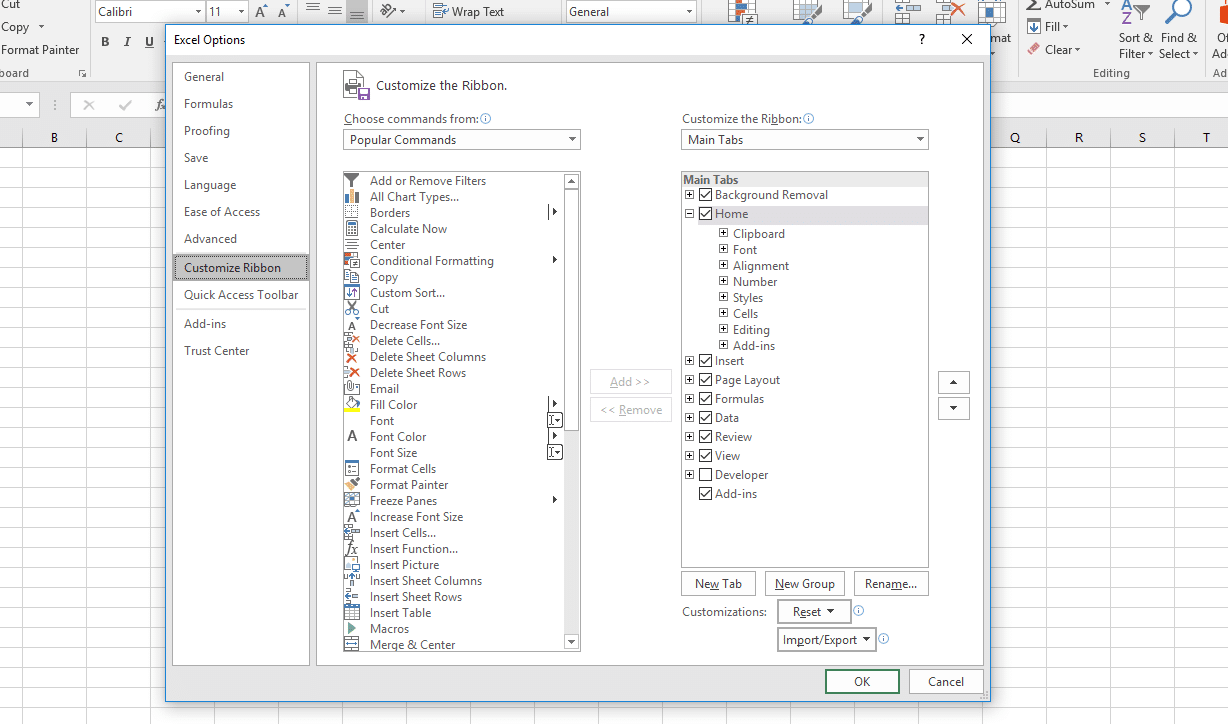Image resolution: width=1228 pixels, height=724 pixels.
Task: Switch to the Proofing category
Action: tap(207, 131)
